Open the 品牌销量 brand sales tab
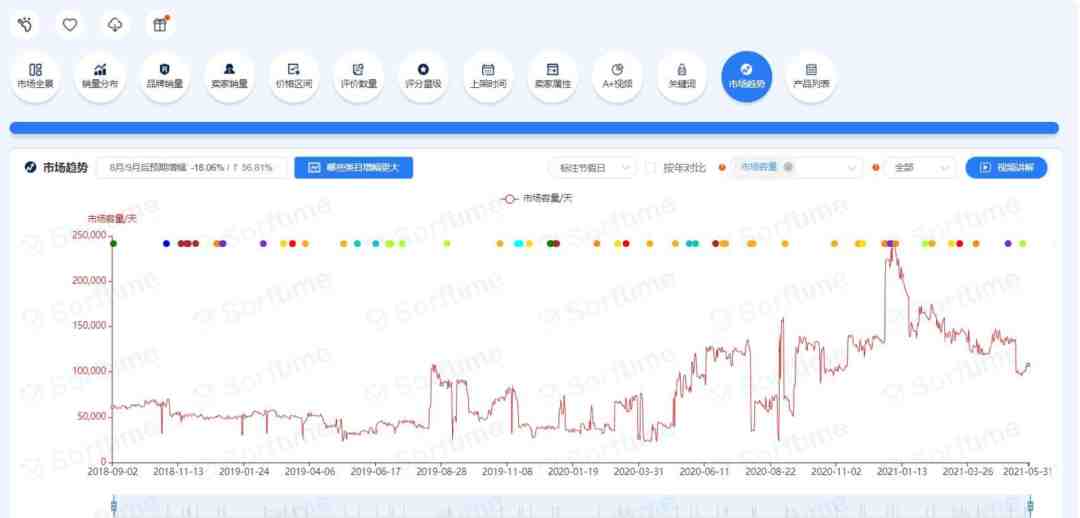 click(165, 76)
